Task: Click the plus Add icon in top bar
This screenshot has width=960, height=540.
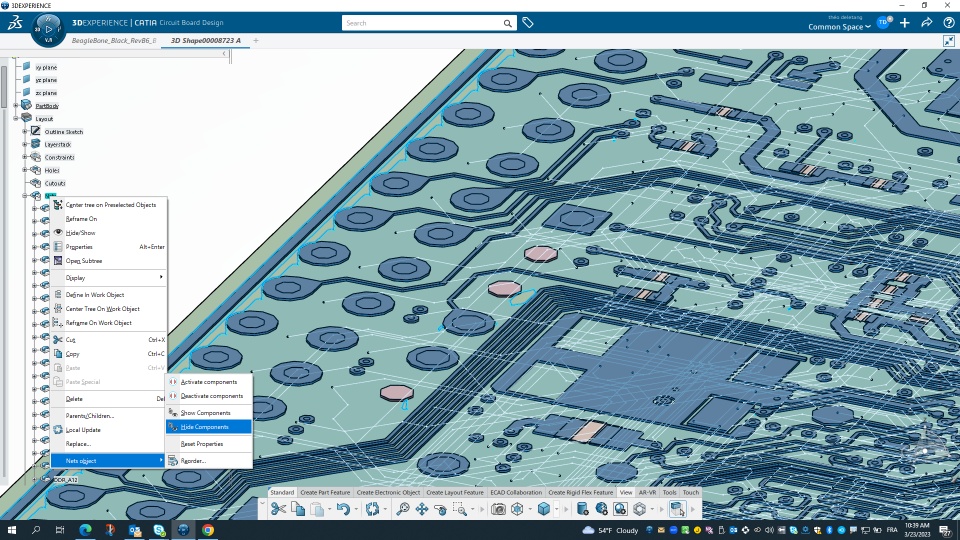Action: [x=905, y=23]
